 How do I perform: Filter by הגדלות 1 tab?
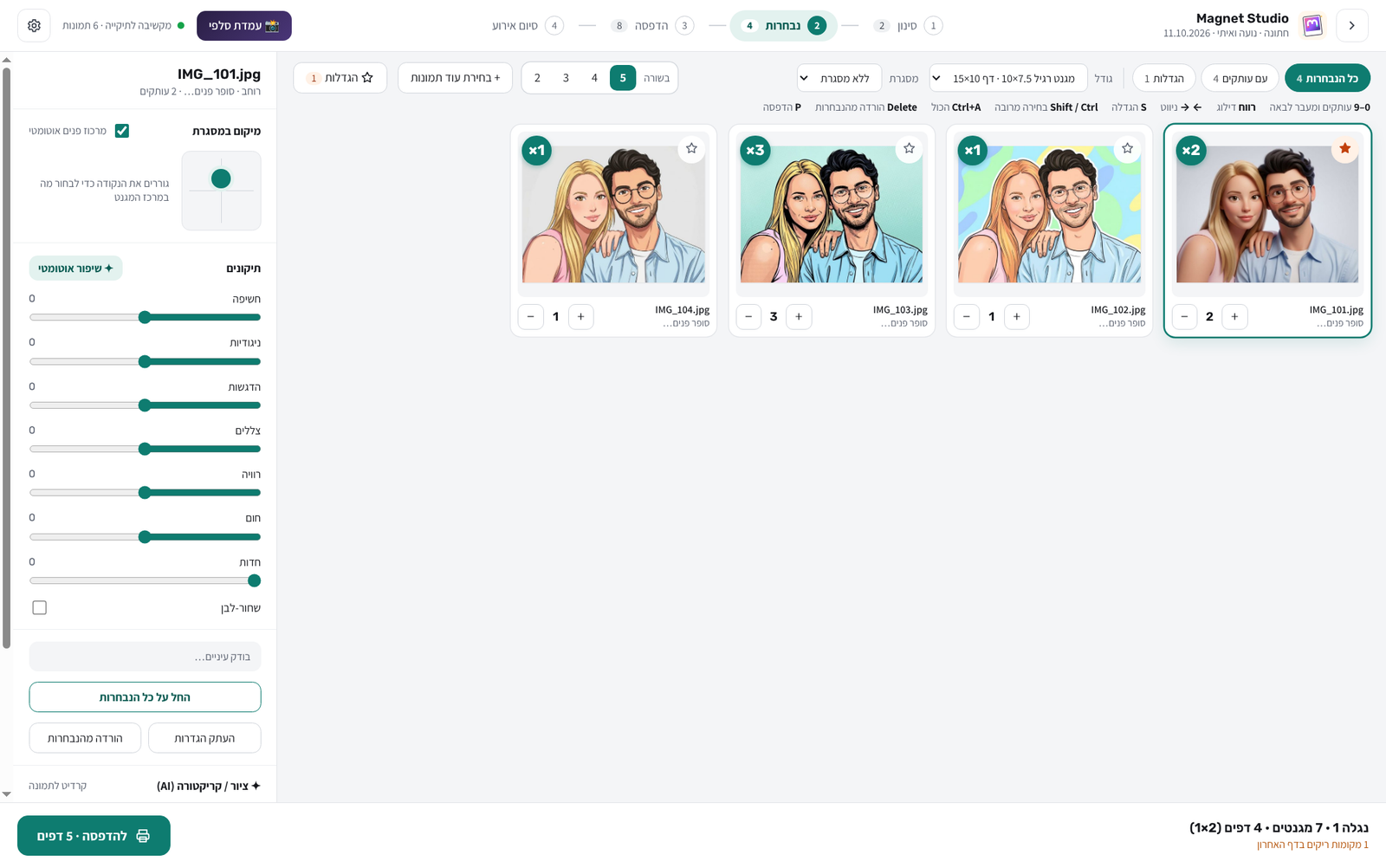point(1163,78)
